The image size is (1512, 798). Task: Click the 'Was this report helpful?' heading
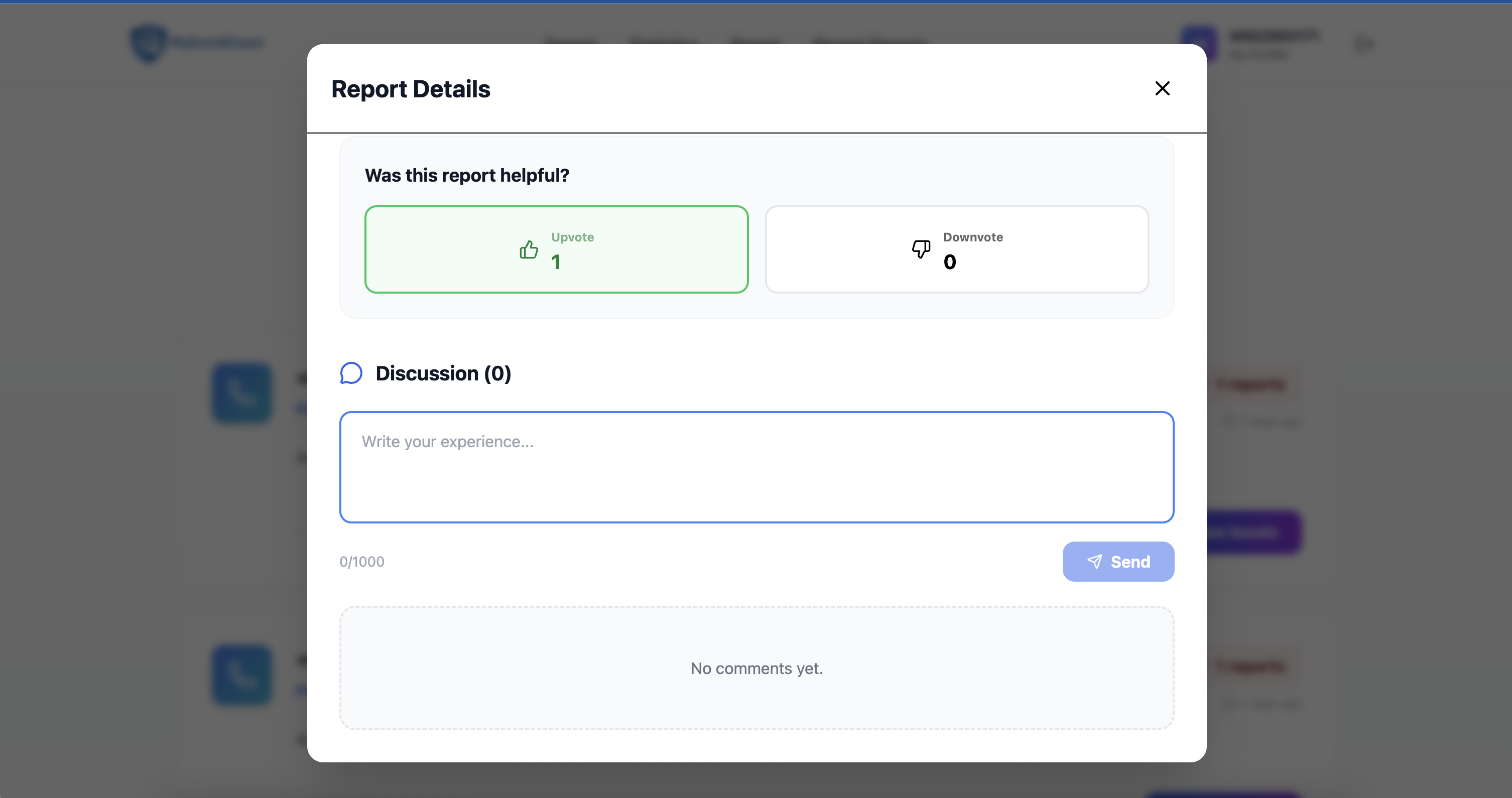click(x=467, y=176)
